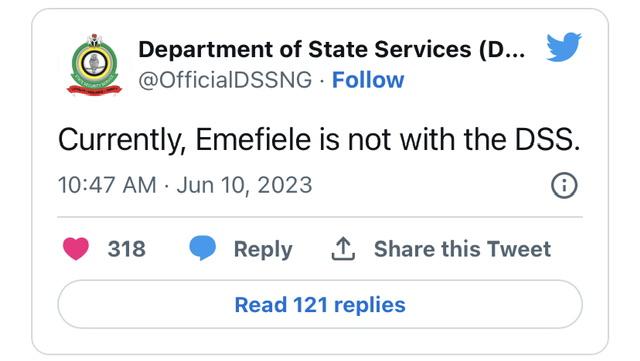Viewport: 640px width, 361px height.
Task: Click the word Emefiele in the tweet
Action: tap(253, 140)
